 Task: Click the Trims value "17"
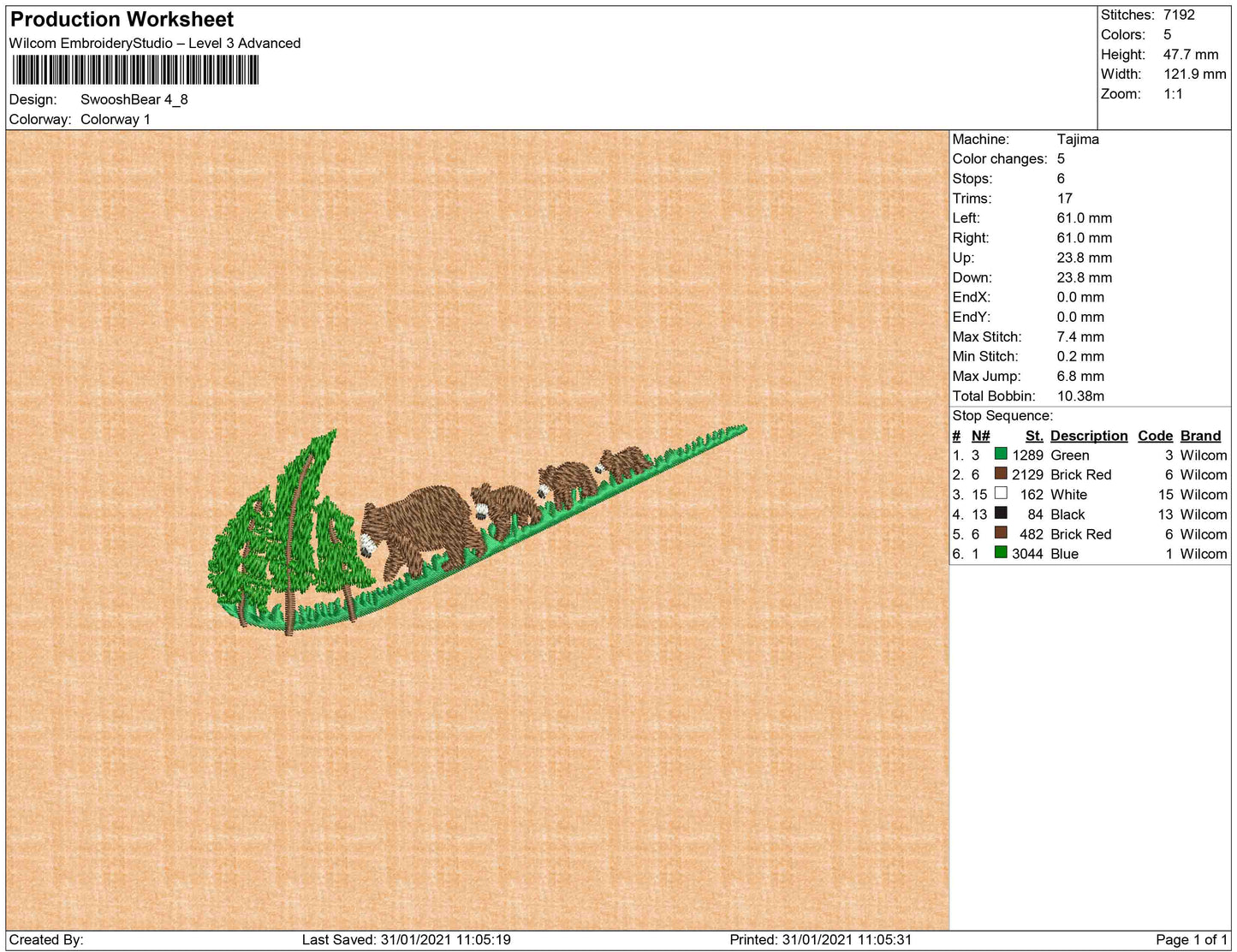point(1065,198)
